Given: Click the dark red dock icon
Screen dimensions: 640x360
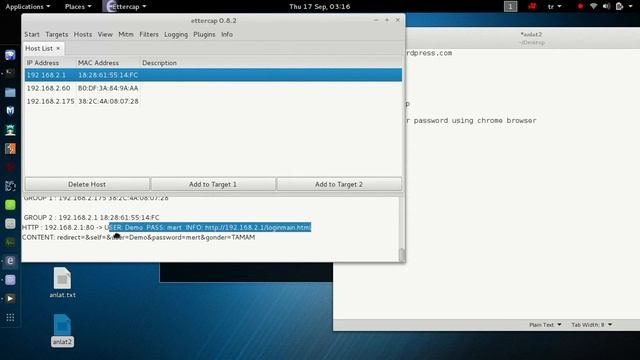Looking at the screenshot, I should click(x=10, y=167).
